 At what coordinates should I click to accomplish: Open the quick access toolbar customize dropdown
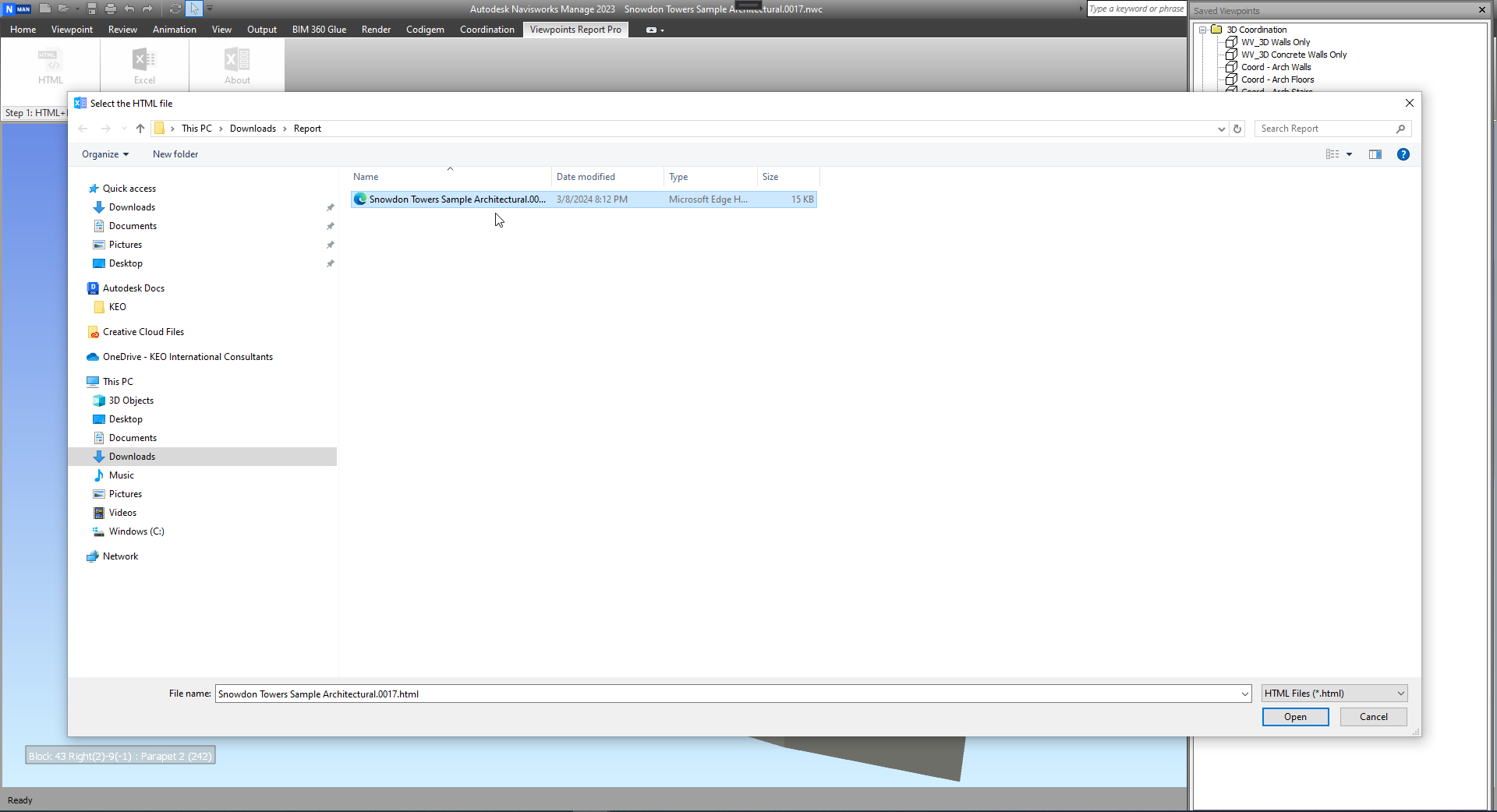[x=210, y=9]
